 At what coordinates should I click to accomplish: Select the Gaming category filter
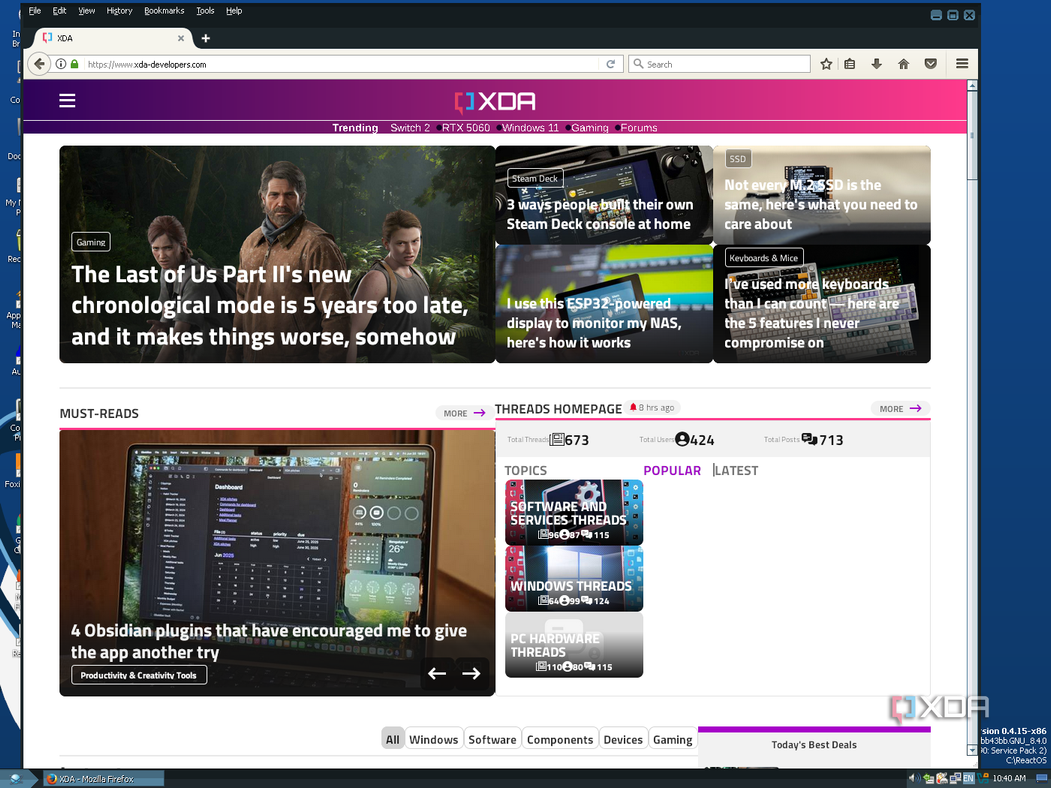pyautogui.click(x=672, y=739)
